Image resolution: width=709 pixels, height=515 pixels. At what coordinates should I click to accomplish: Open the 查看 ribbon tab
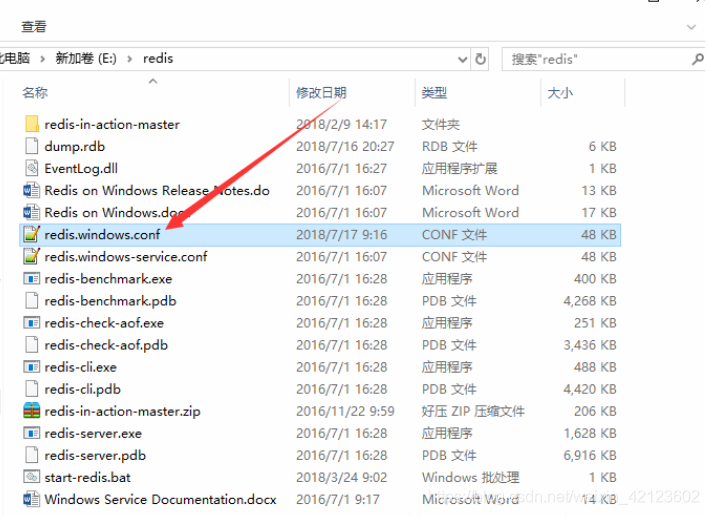click(34, 27)
